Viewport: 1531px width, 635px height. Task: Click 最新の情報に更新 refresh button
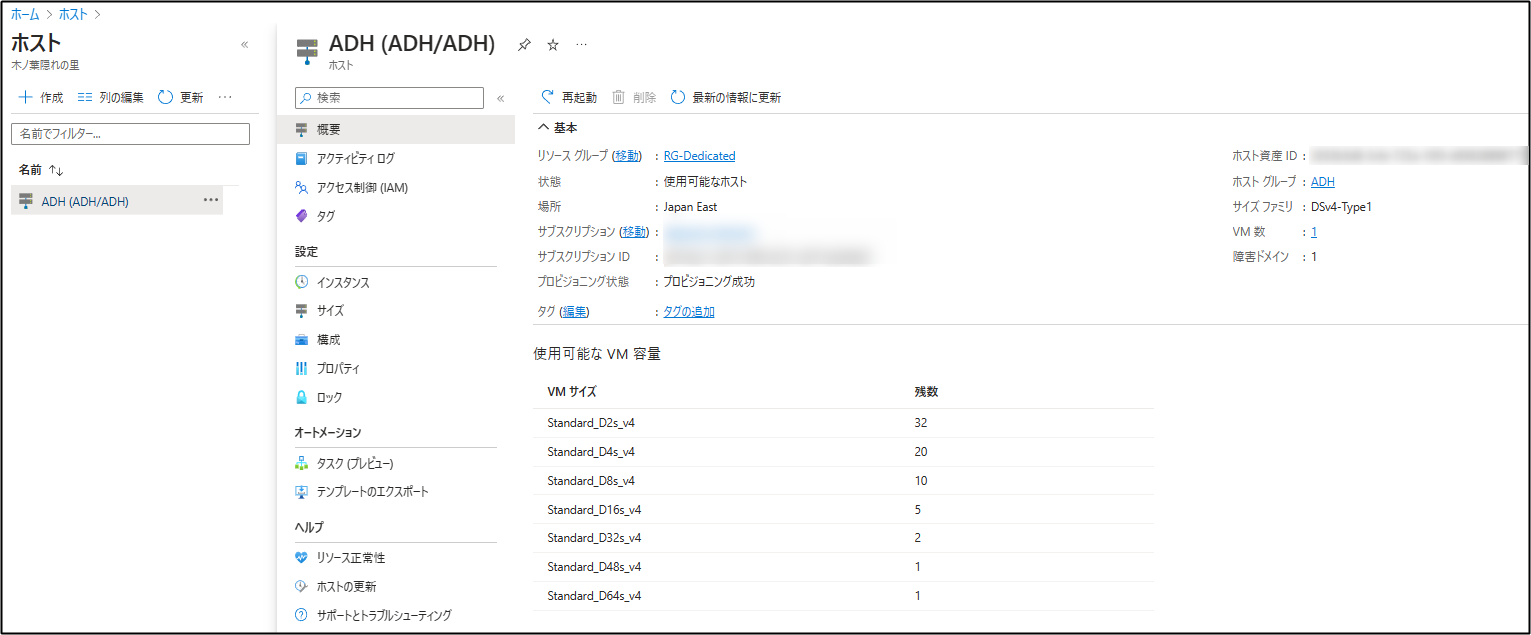click(725, 98)
